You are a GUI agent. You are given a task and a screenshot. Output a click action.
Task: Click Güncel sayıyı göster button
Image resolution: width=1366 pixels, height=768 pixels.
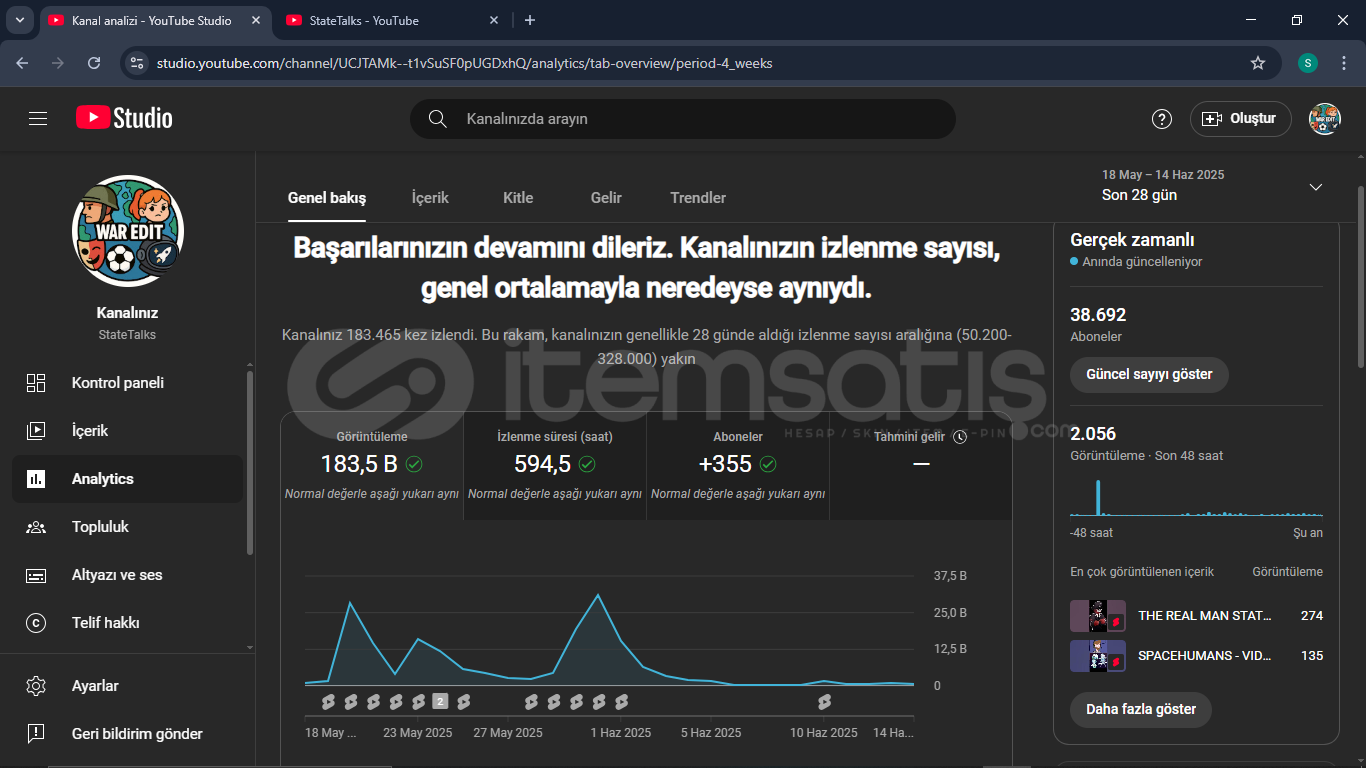pos(1149,375)
